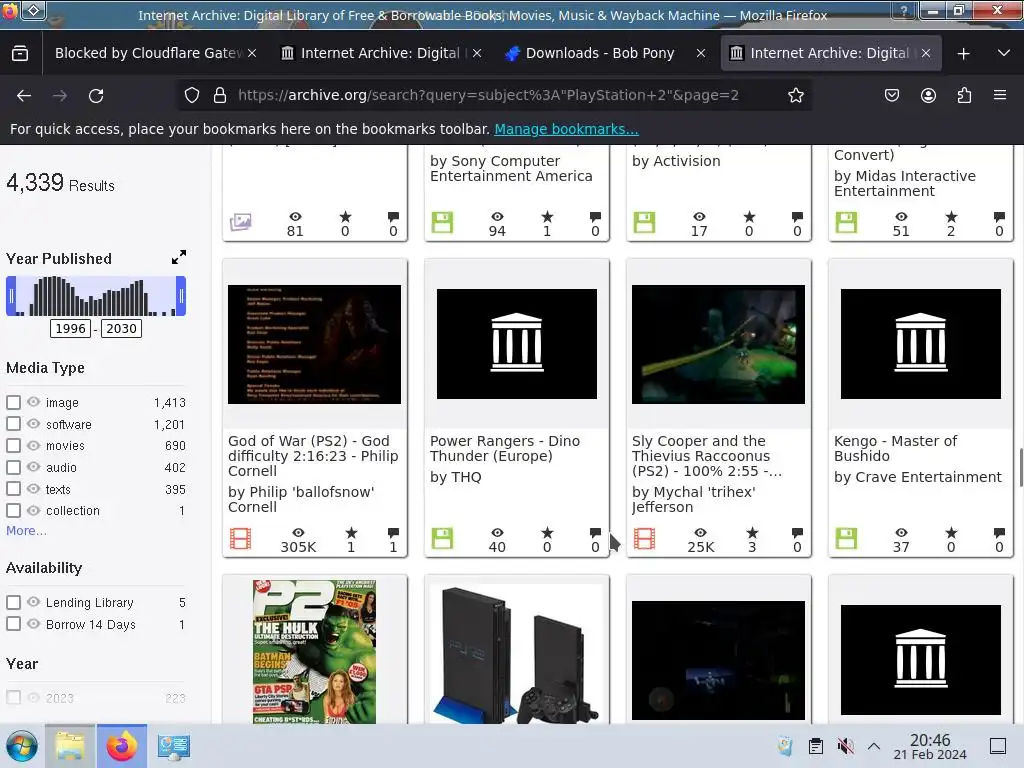The image size is (1024, 768).
Task: Click the image media icon on the first top card
Action: click(x=240, y=222)
